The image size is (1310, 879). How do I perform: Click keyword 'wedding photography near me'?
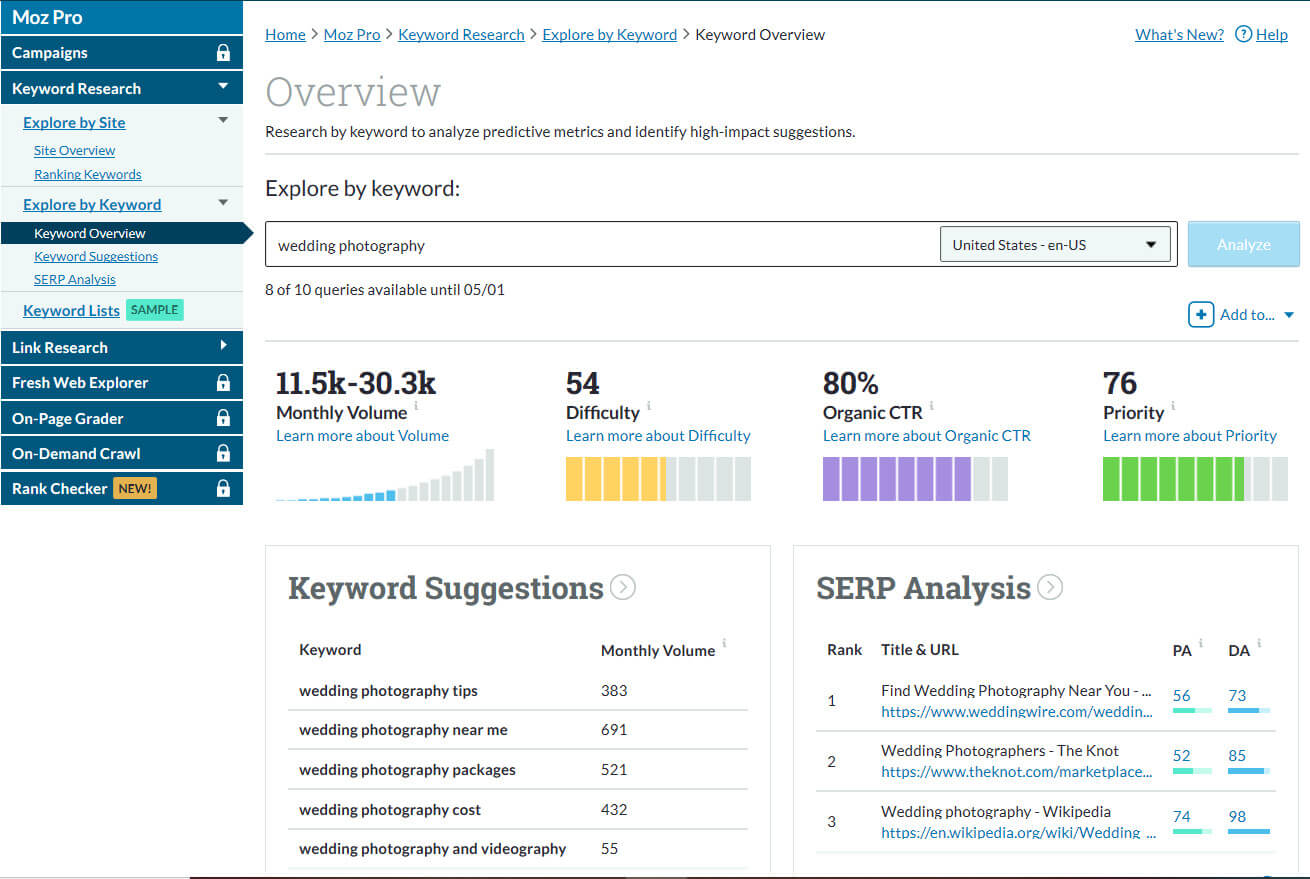pyautogui.click(x=403, y=730)
